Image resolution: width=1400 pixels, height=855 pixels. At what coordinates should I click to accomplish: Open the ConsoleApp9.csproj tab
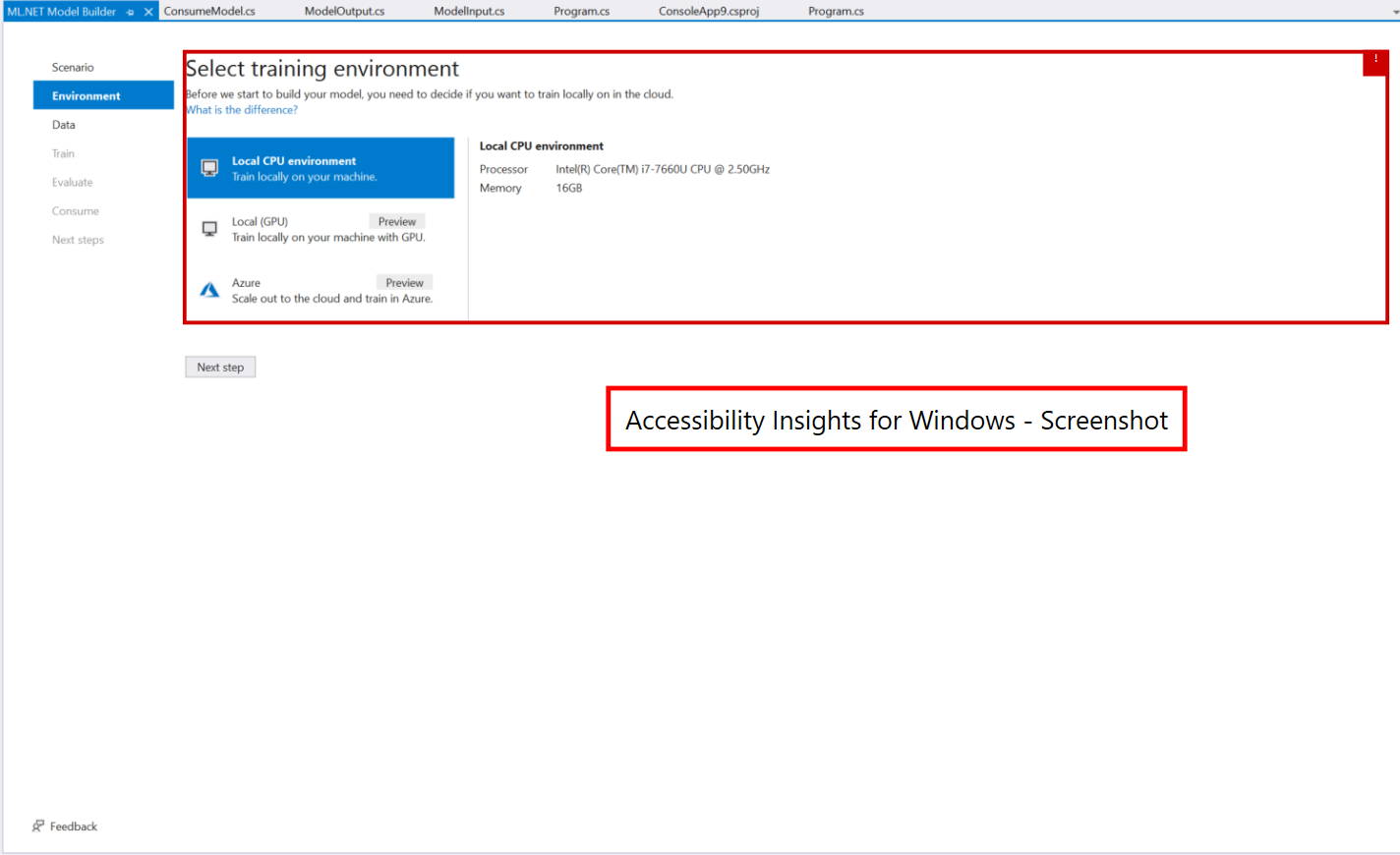coord(708,11)
